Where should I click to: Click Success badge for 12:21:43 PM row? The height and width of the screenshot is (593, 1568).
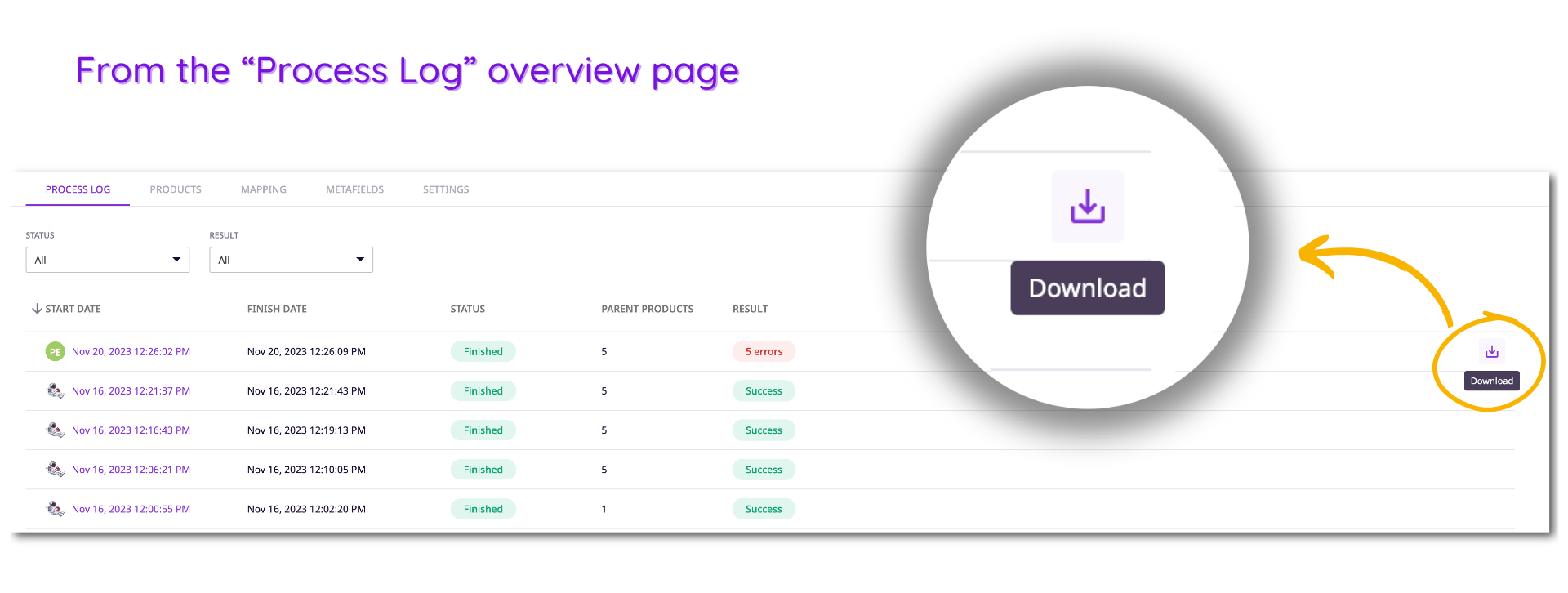(x=764, y=391)
